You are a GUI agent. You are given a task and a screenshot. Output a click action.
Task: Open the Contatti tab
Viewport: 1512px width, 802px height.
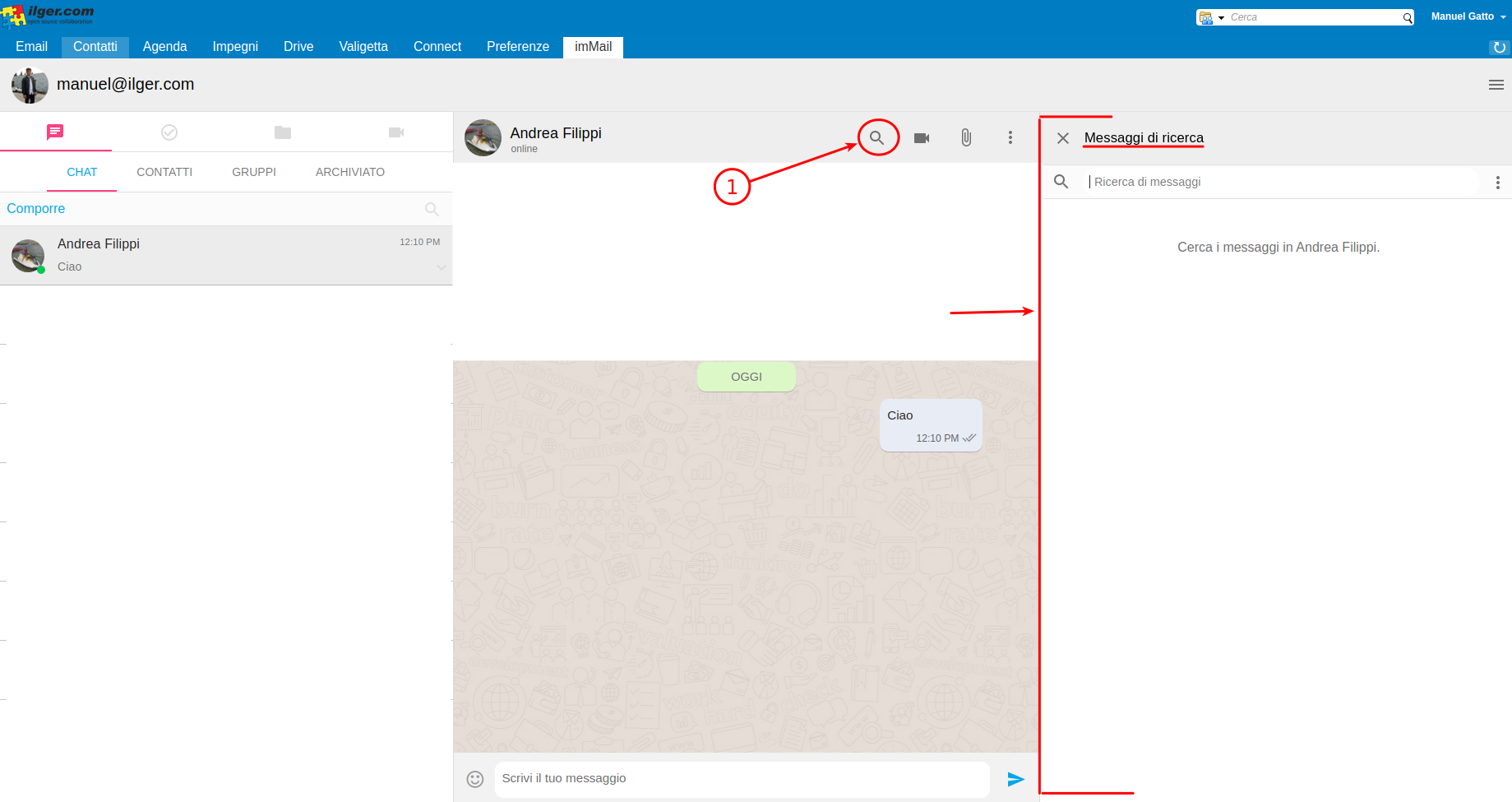[95, 47]
